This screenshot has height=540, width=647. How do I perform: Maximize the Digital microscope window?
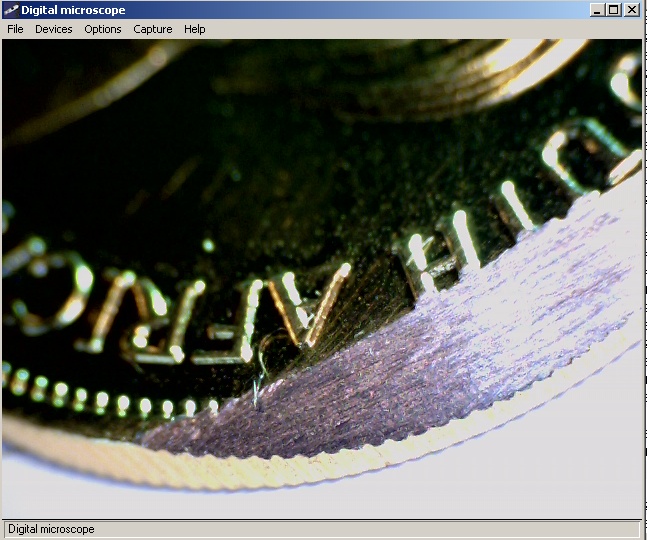(613, 10)
